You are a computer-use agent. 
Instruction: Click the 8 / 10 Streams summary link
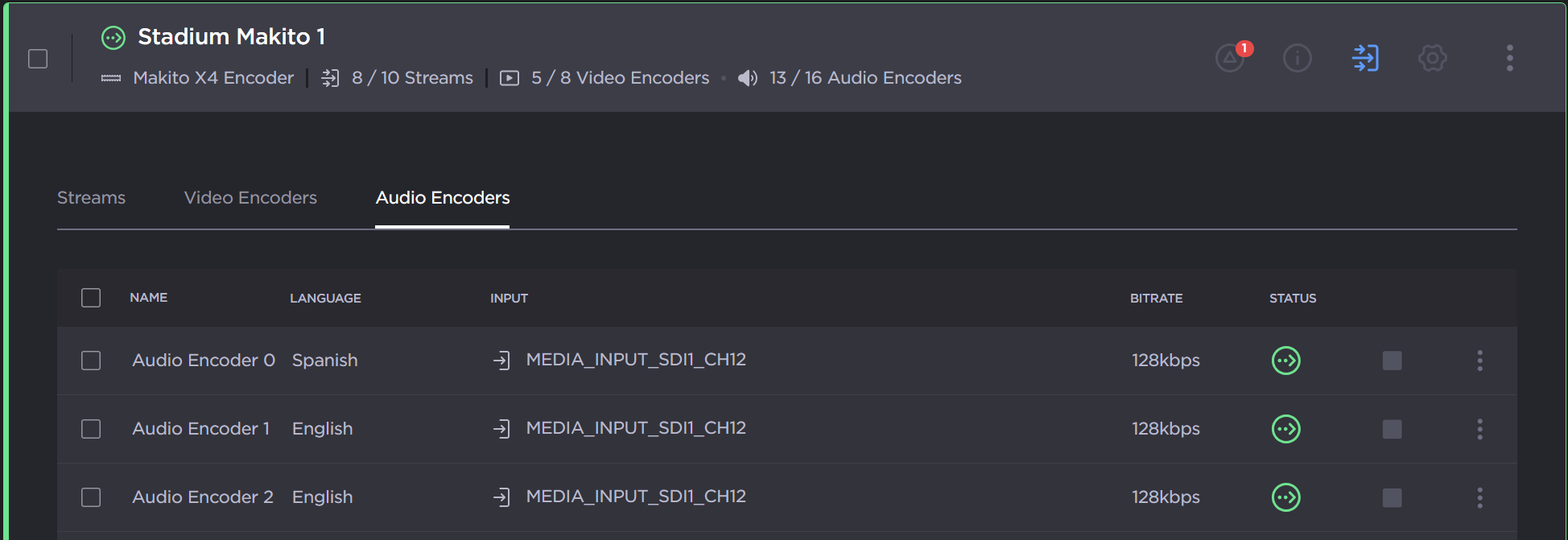(x=412, y=77)
